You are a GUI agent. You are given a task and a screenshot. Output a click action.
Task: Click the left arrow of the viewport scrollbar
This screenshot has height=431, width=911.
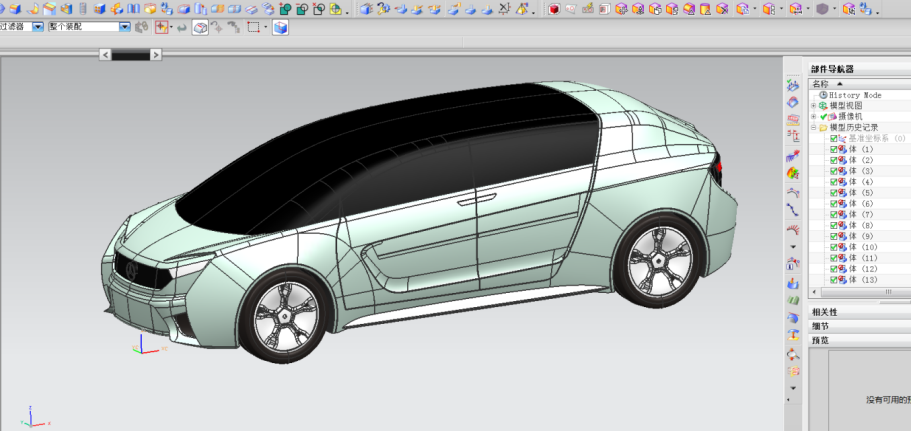coord(104,55)
